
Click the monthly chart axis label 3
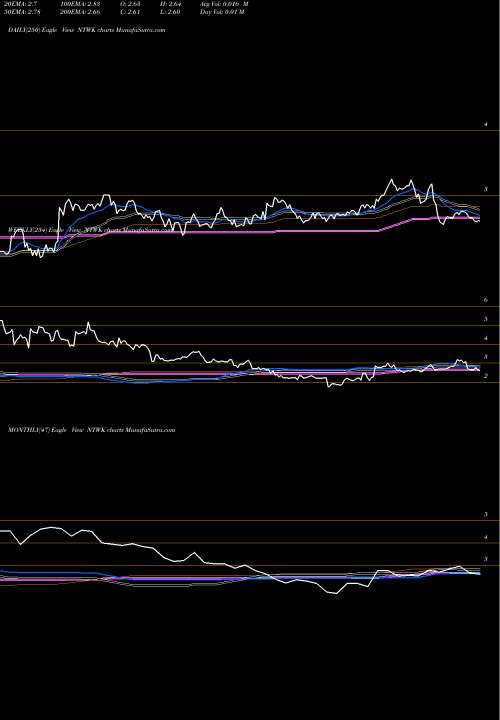click(x=486, y=559)
